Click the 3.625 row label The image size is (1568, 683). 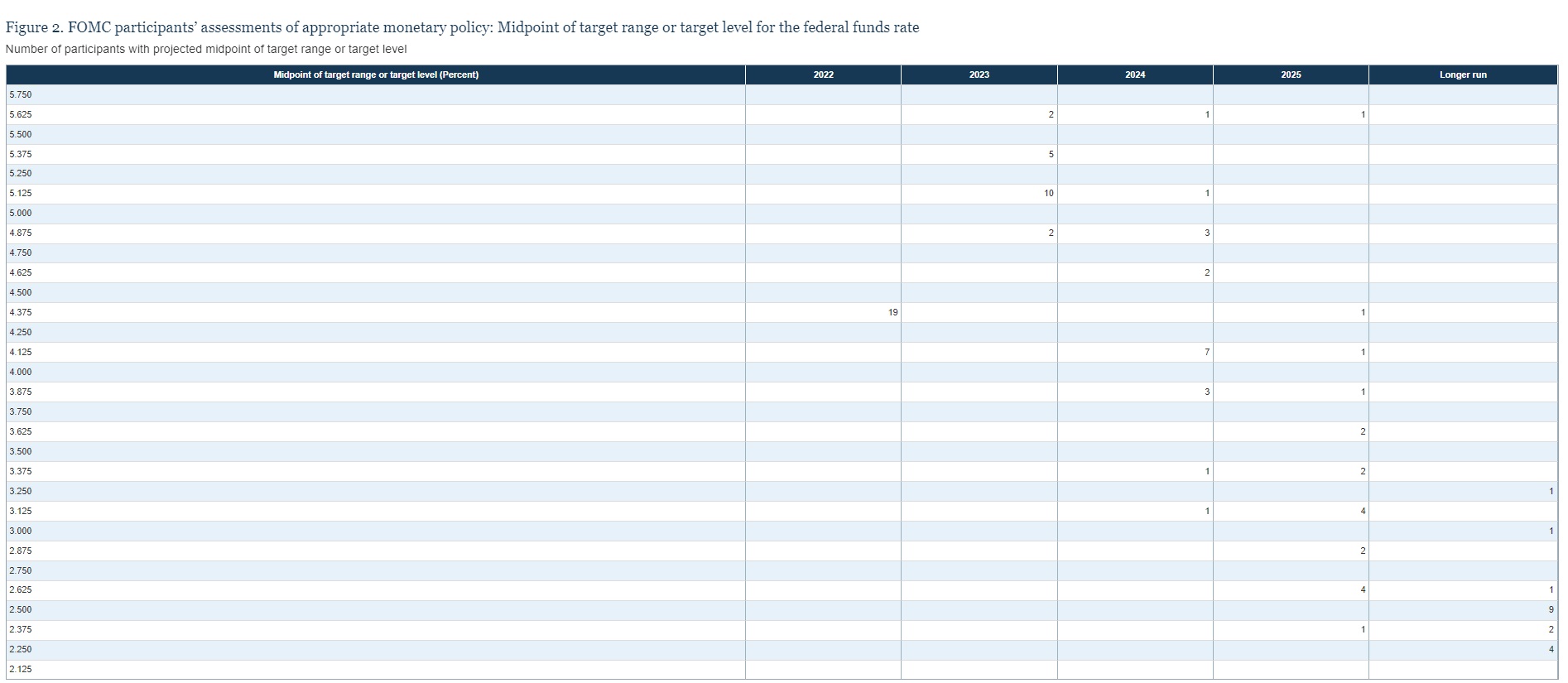[21, 431]
